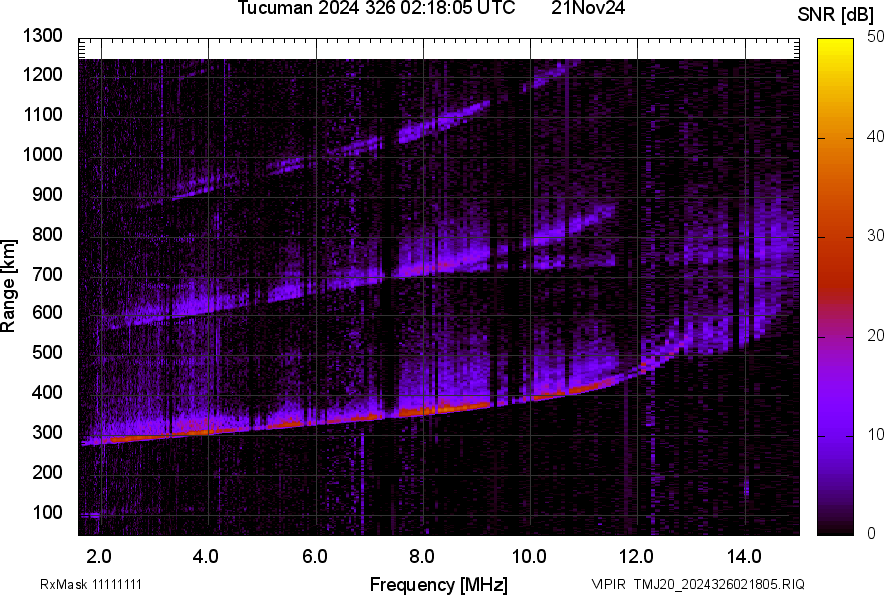Click the 100 range tick label

click(49, 513)
